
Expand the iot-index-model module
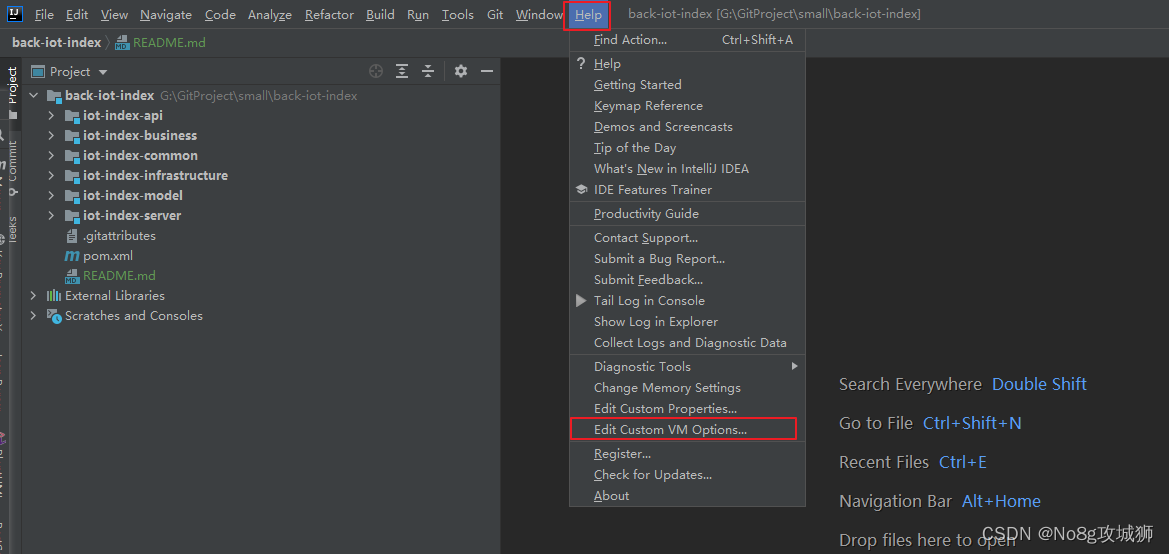pos(51,196)
